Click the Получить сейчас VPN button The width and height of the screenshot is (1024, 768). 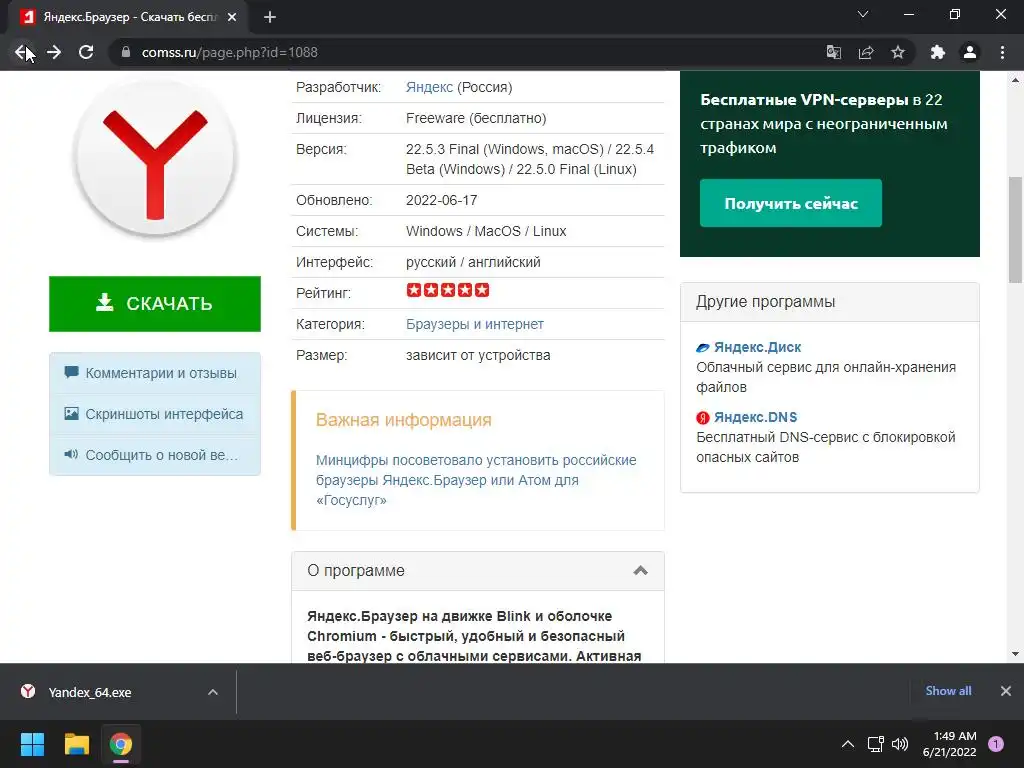coord(791,203)
